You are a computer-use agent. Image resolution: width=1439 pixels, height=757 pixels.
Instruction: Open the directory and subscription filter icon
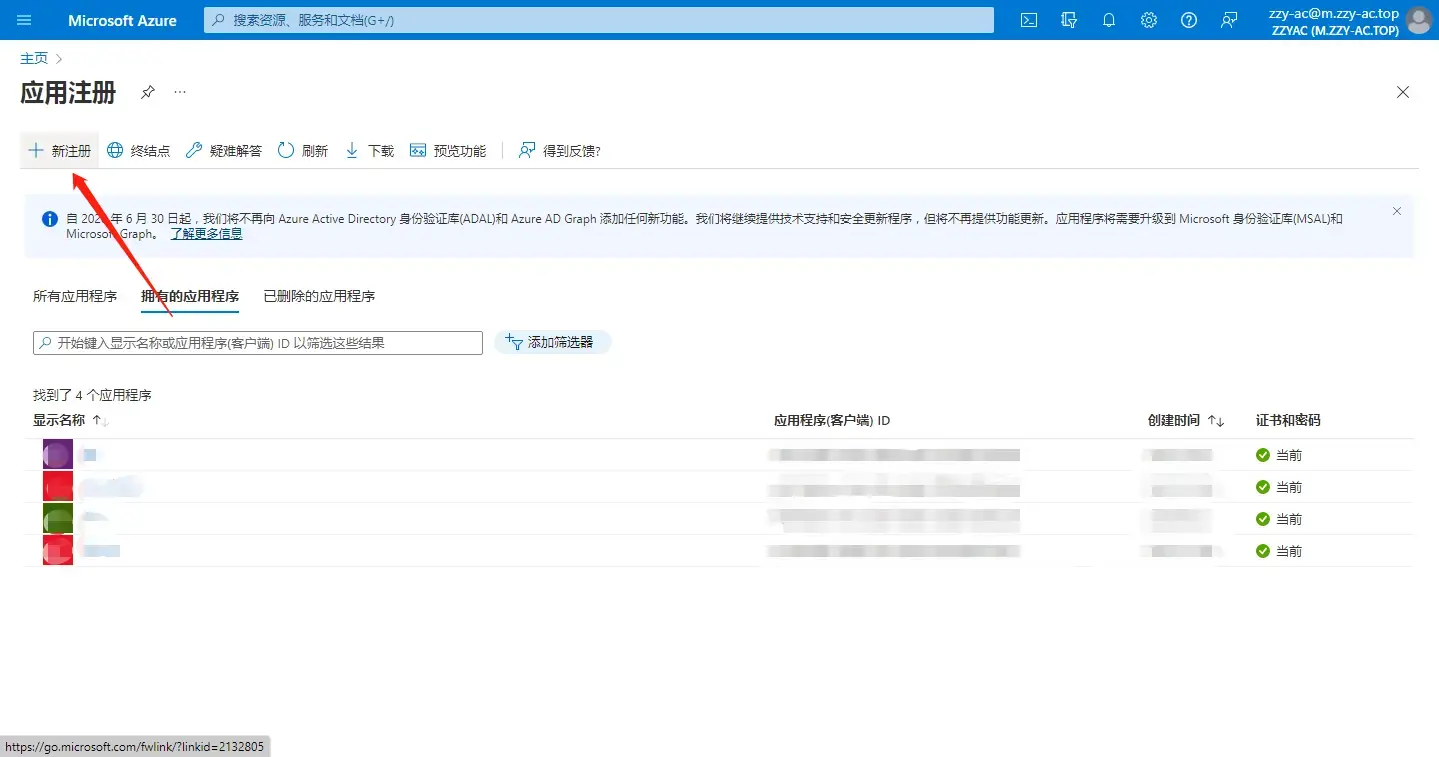coord(1069,20)
